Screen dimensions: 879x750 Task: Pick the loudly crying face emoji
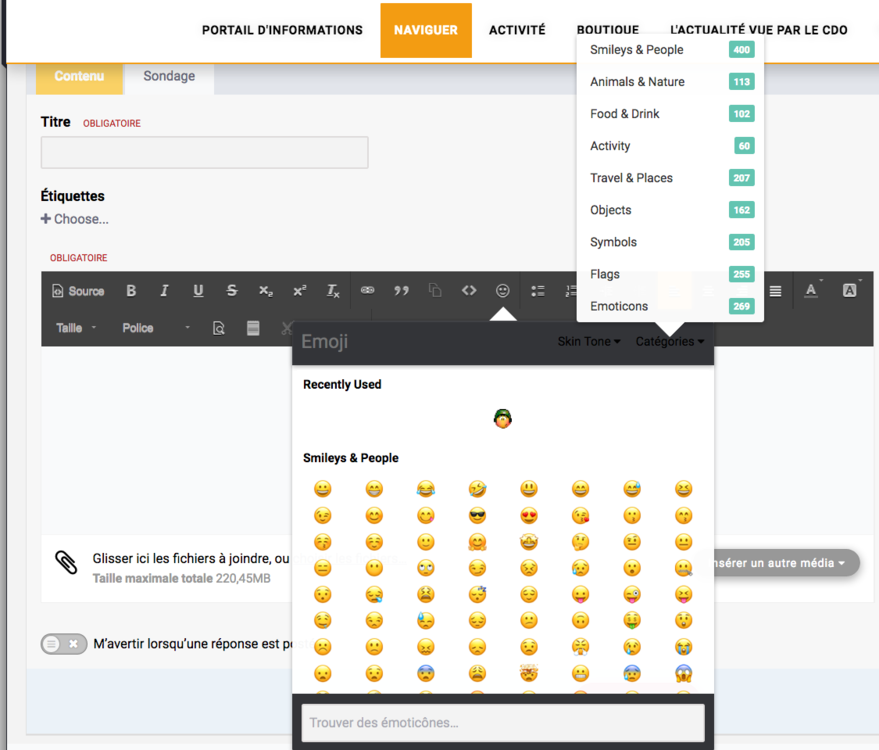(683, 647)
